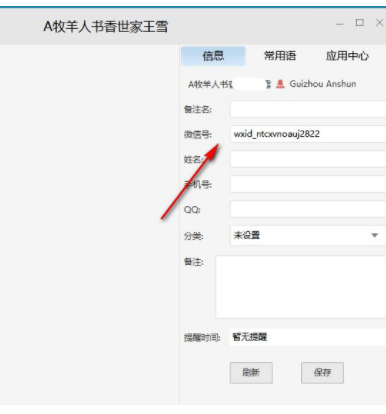Click the 分类 label
Screen dimensions: 386x414
tap(193, 236)
